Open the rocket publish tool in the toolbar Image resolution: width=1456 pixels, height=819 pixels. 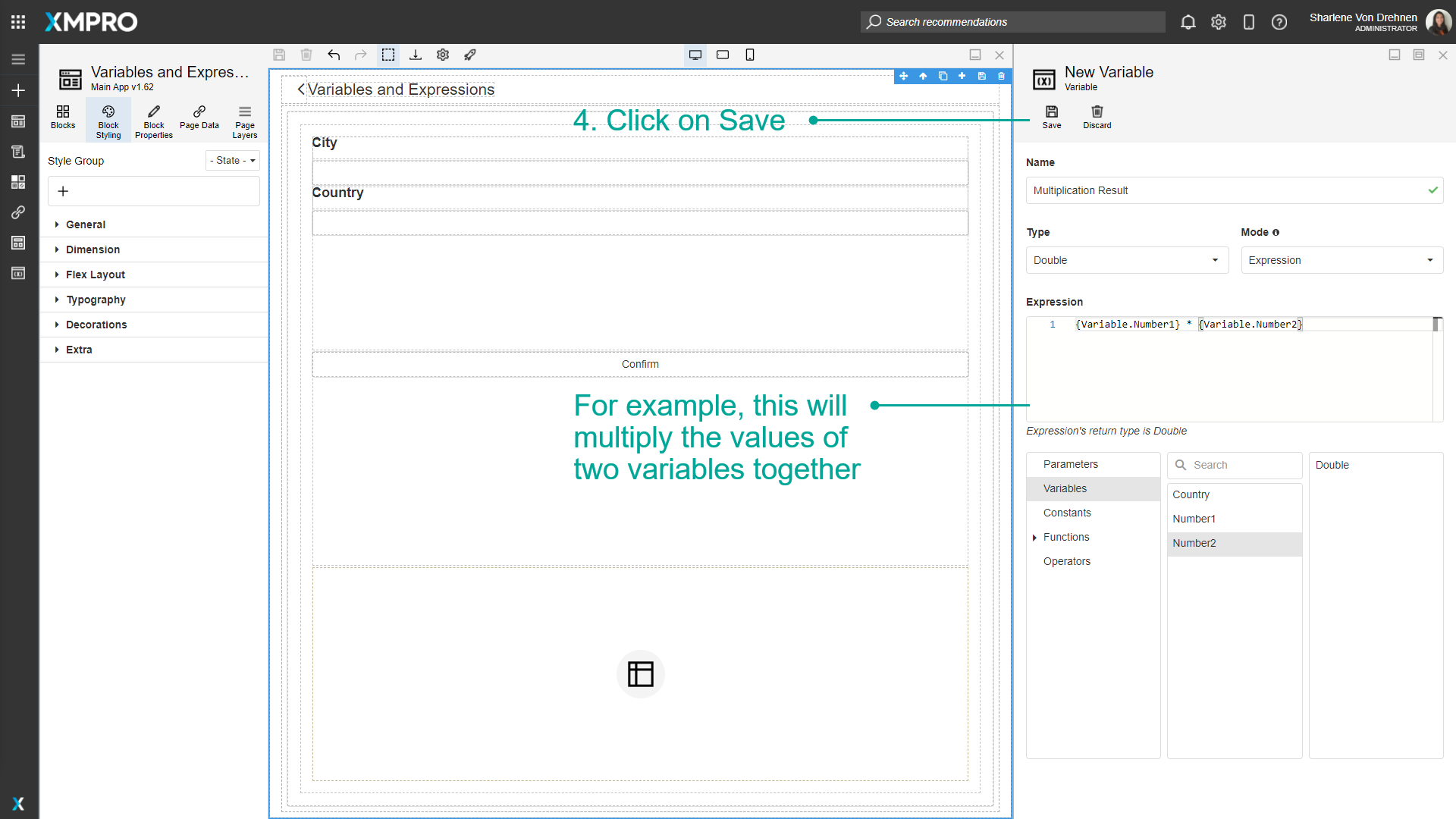pos(470,55)
